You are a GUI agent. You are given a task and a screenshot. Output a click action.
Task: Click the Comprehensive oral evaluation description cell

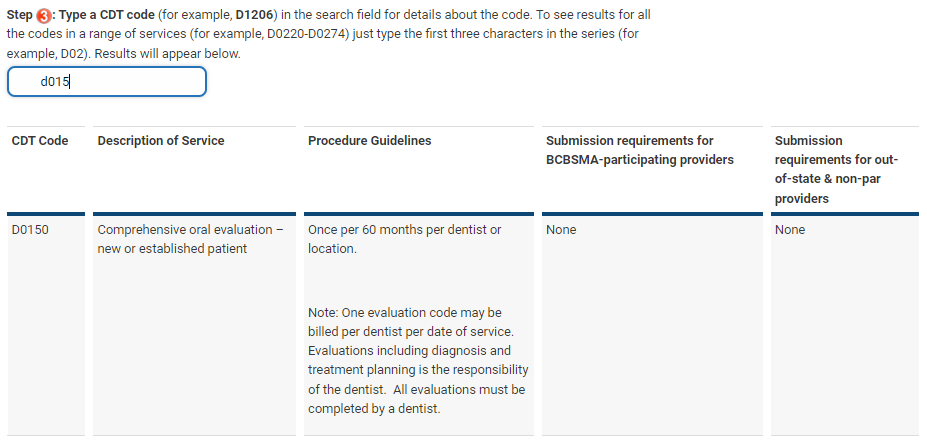click(x=190, y=239)
